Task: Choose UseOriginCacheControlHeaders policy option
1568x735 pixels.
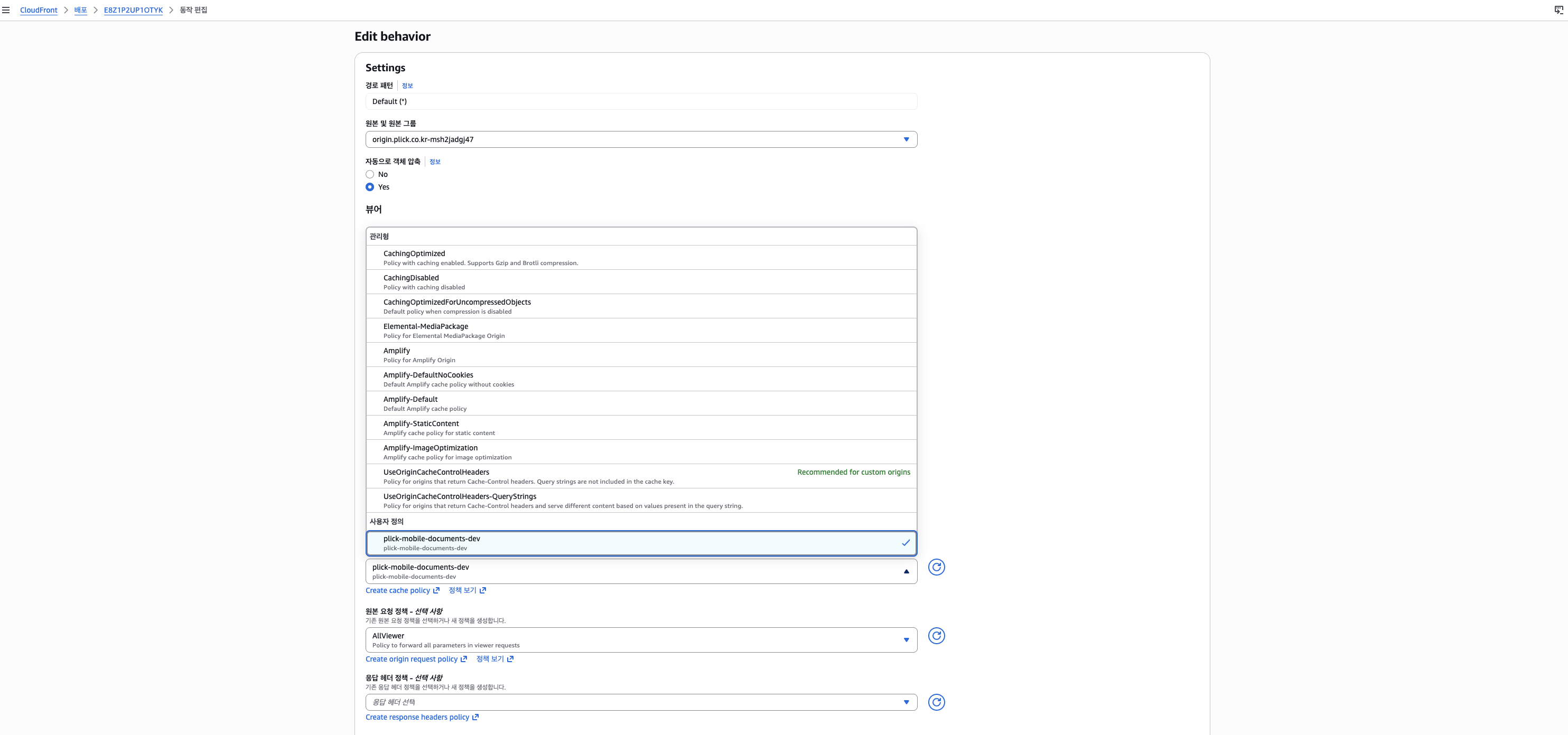Action: click(641, 477)
